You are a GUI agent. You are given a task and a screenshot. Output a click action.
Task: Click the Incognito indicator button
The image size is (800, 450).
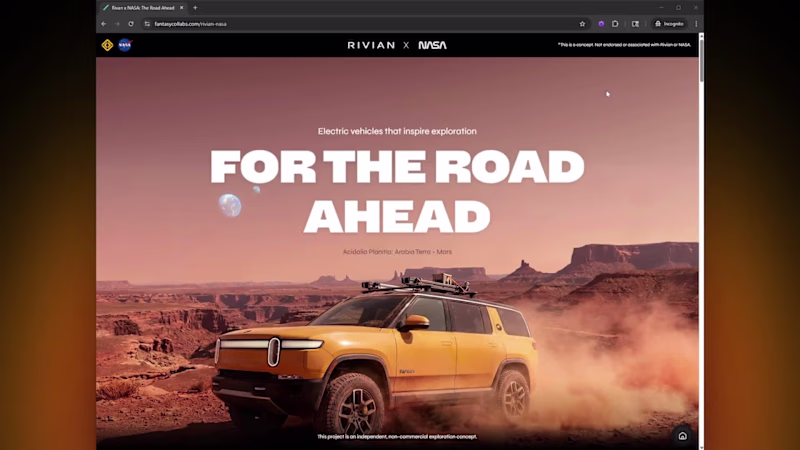669,24
